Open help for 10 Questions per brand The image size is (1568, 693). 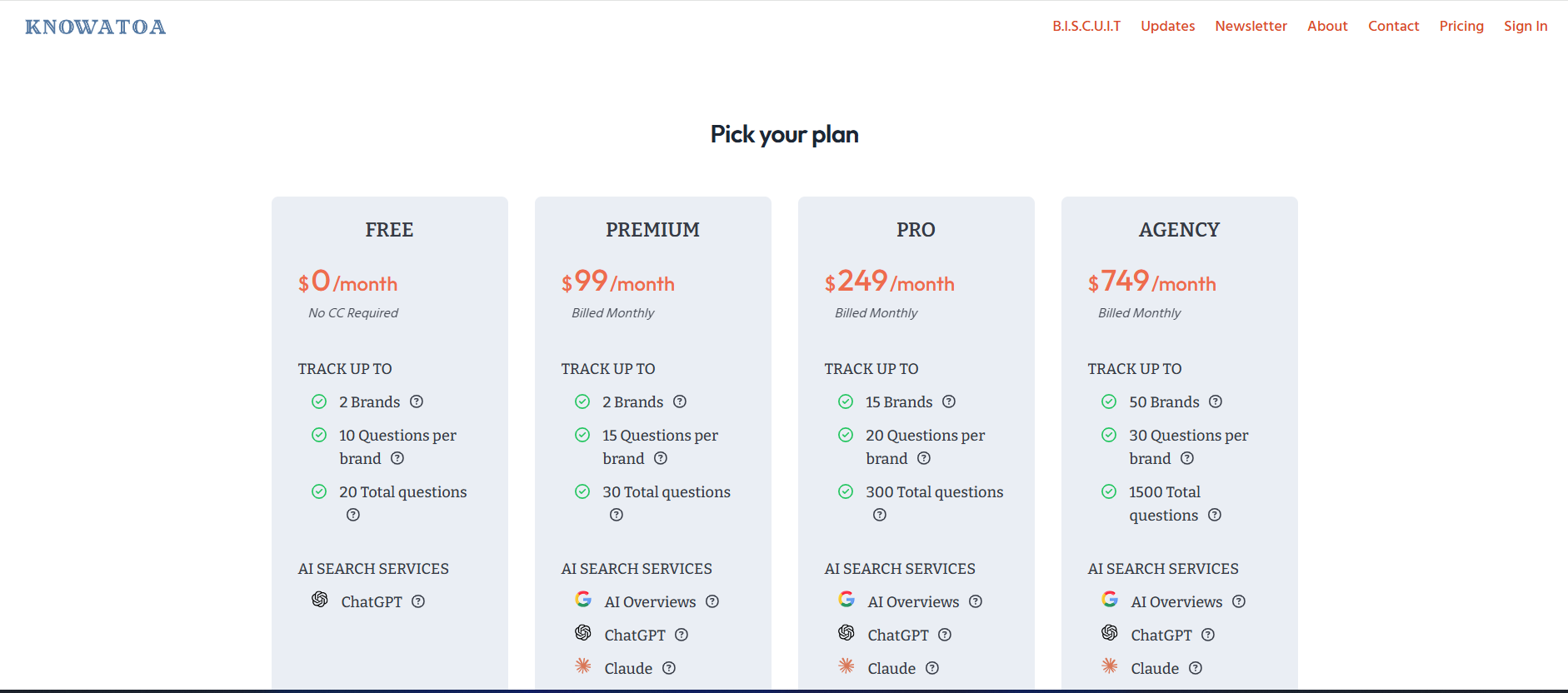point(397,458)
